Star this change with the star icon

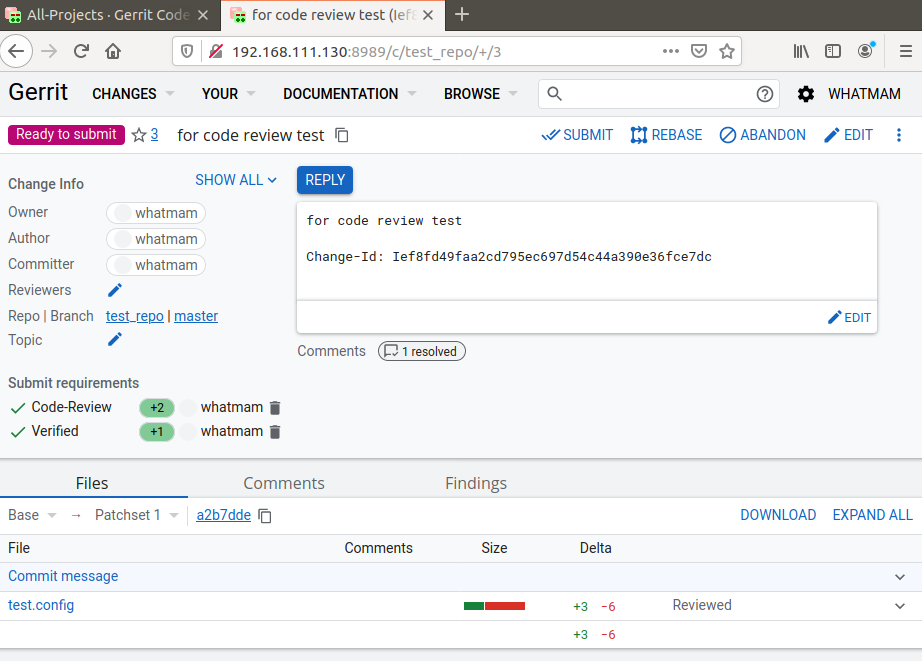click(x=139, y=135)
